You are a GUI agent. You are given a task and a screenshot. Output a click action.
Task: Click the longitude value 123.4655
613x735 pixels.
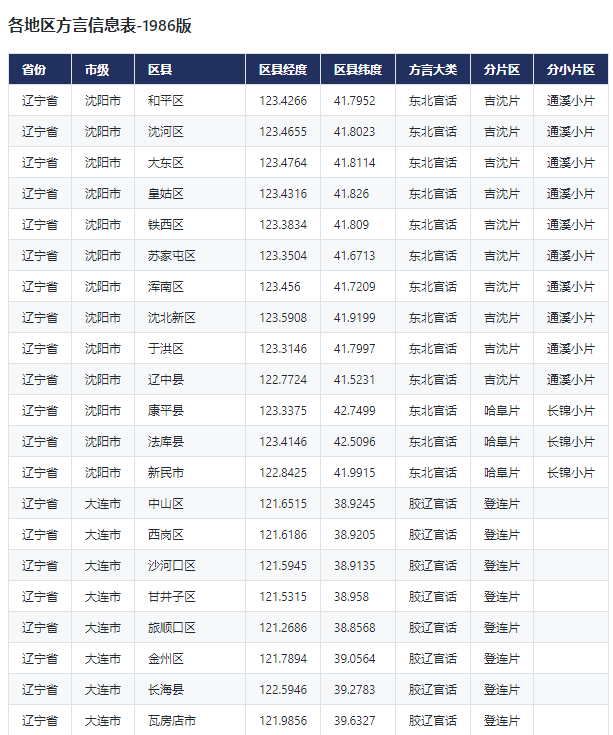point(283,132)
